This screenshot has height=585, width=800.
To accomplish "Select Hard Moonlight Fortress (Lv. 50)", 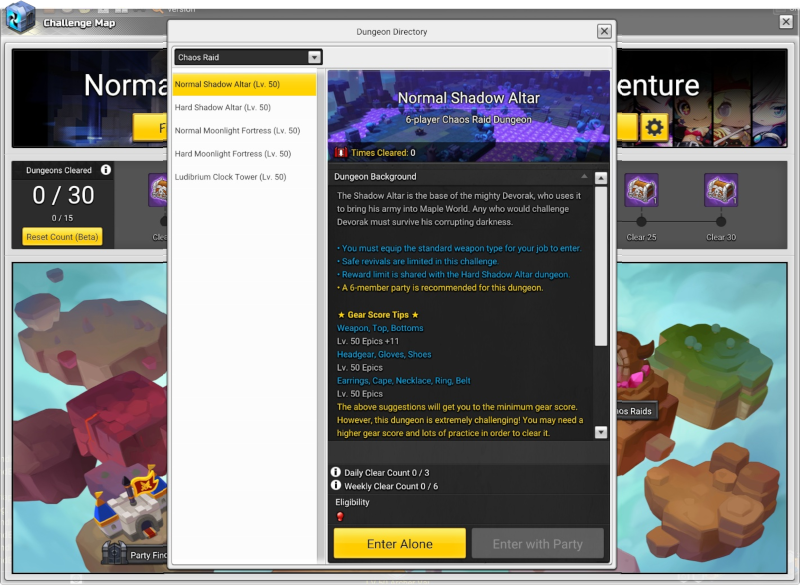I will 244,154.
